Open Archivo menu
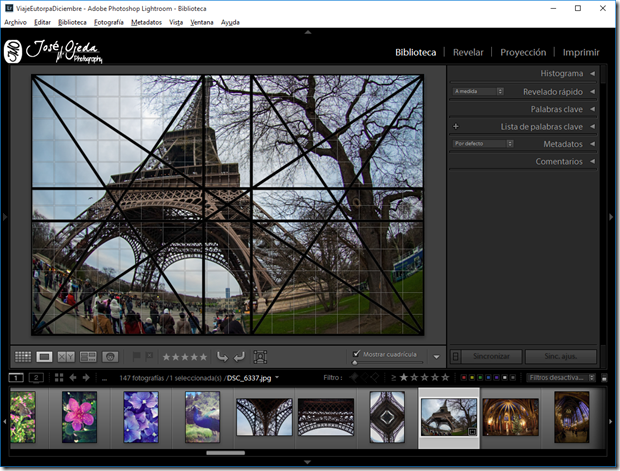This screenshot has height=471, width=620. [x=15, y=22]
